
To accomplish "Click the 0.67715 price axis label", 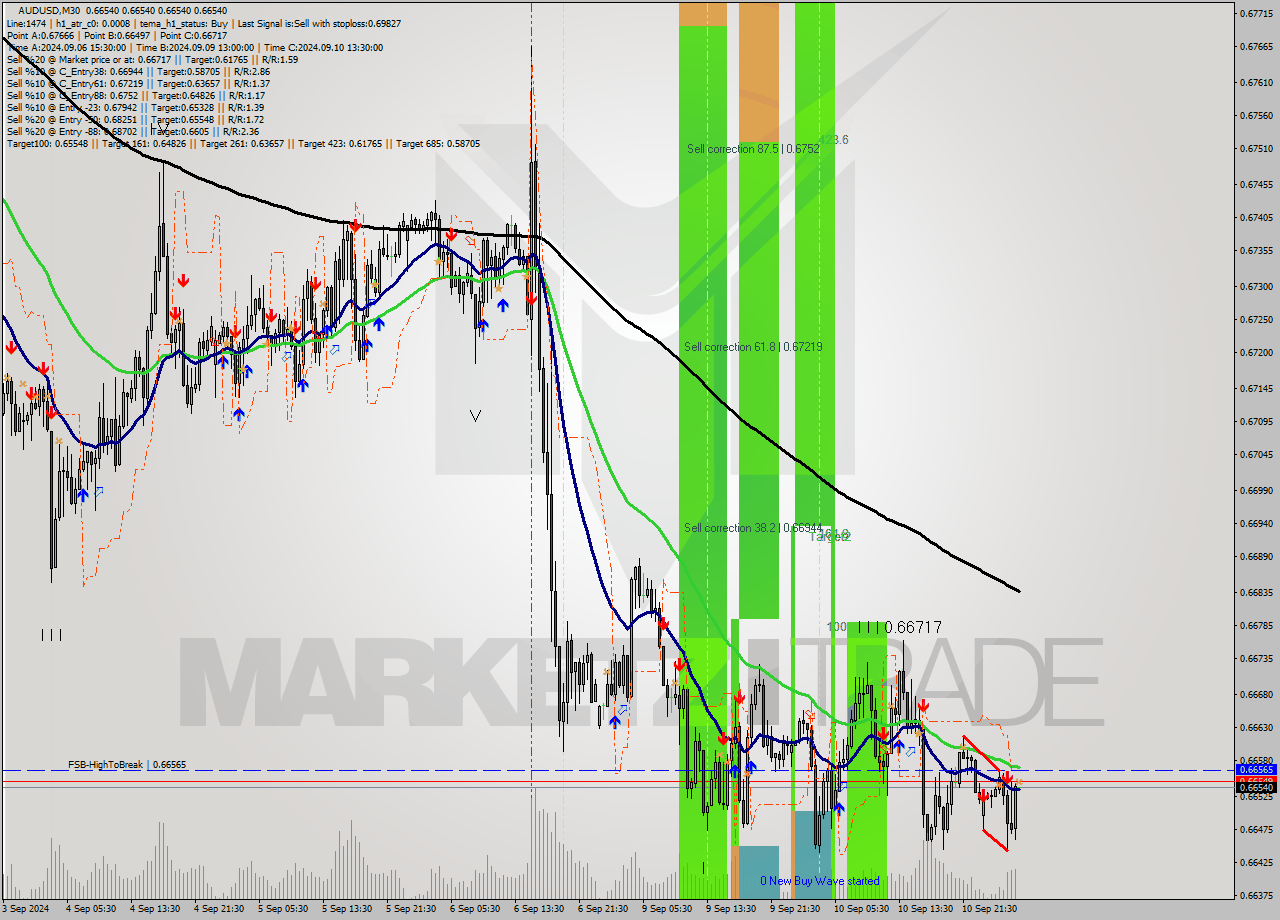I will 1256,13.
